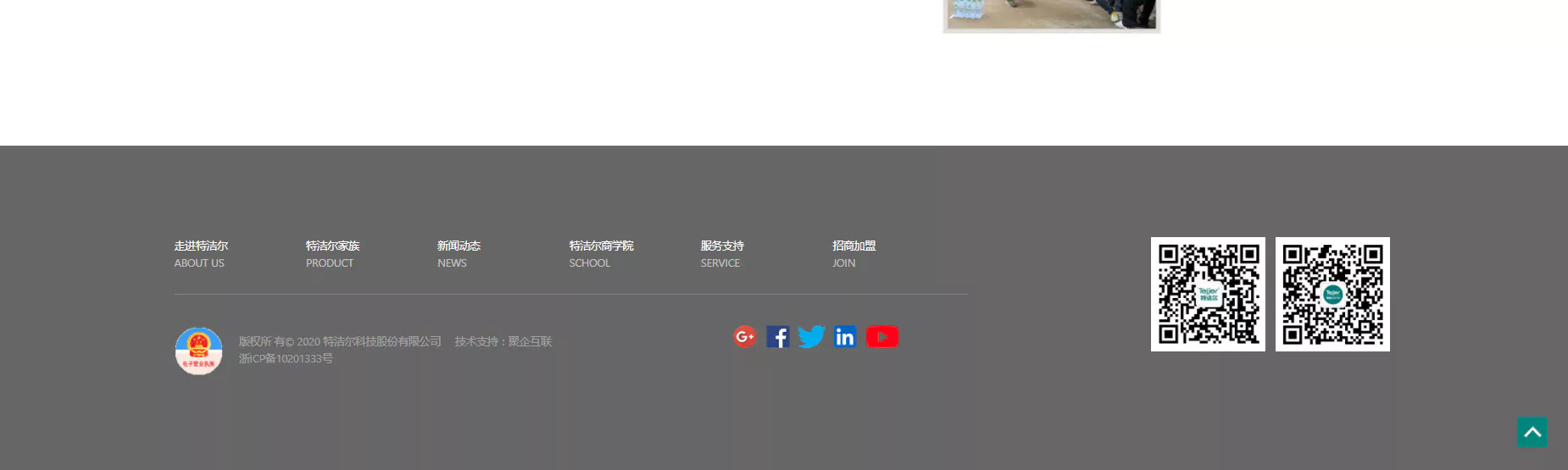Screen dimensions: 1568x470
Task: Click the right QR code with round green logo
Action: (x=1332, y=294)
